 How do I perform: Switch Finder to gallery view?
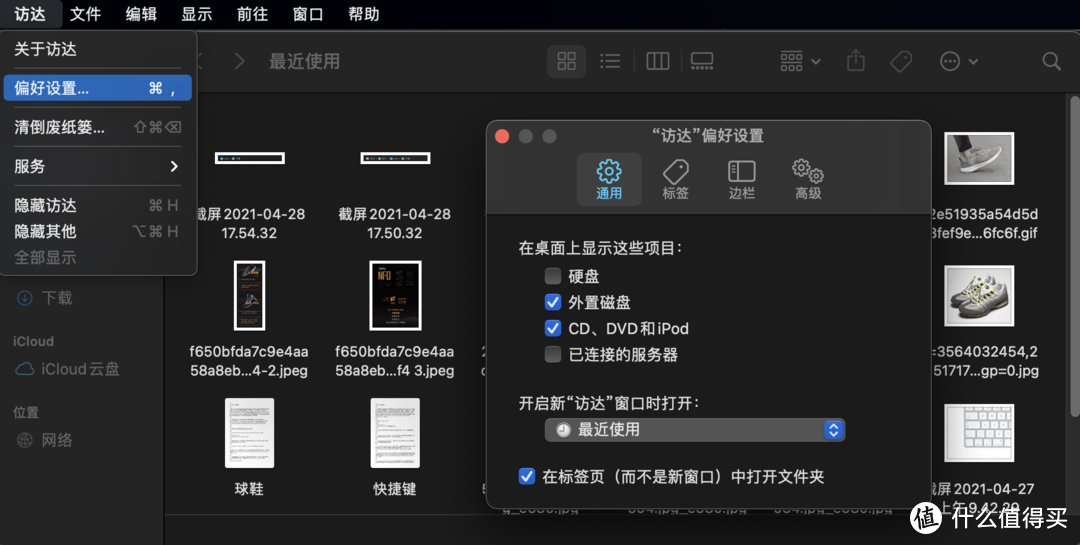click(x=702, y=61)
